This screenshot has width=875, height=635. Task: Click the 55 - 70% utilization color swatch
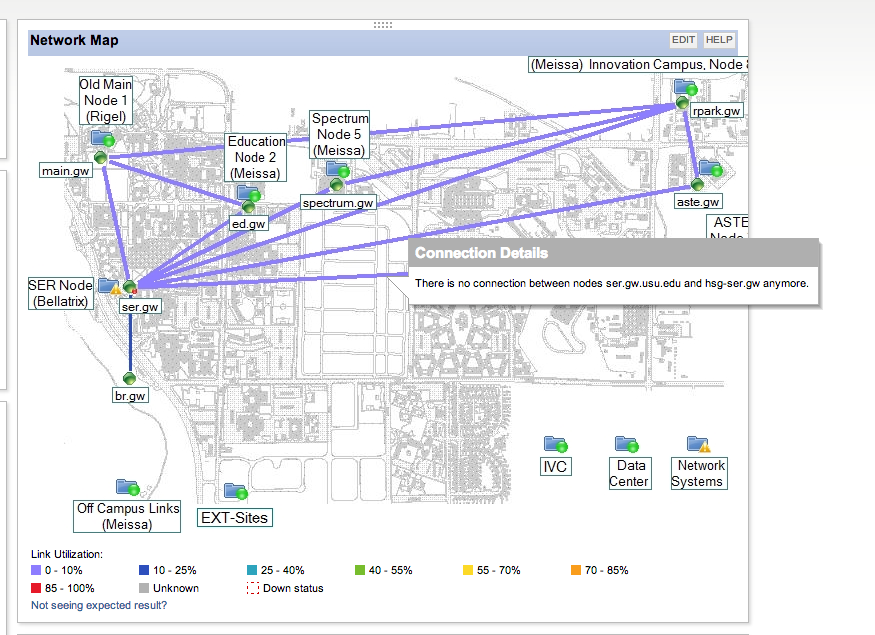(468, 570)
